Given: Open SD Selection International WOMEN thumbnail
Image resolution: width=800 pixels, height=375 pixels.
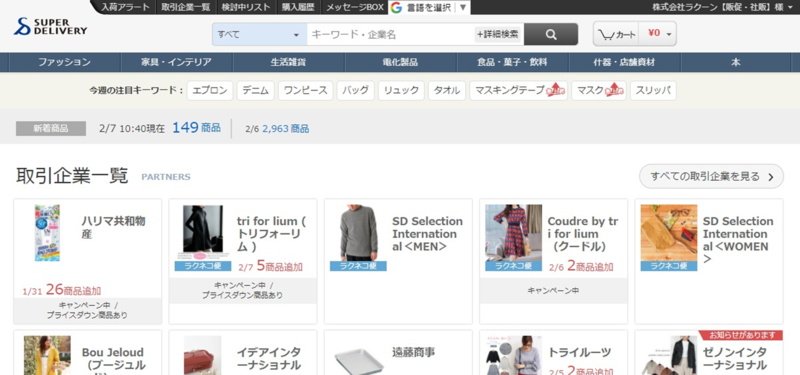Looking at the screenshot, I should [x=669, y=233].
